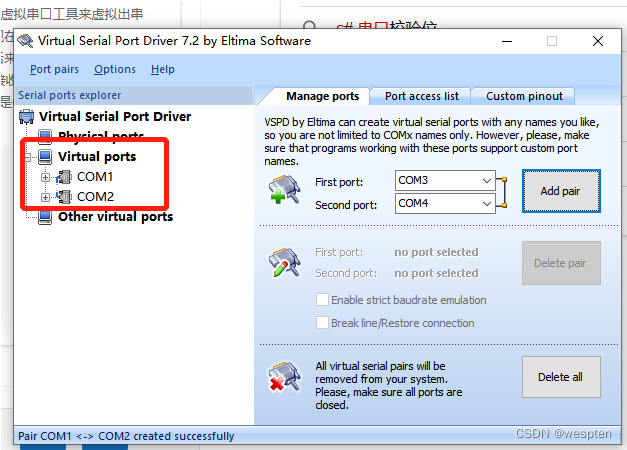Viewport: 627px width, 450px height.
Task: Click the Virtual ports computer icon
Action: 45,157
